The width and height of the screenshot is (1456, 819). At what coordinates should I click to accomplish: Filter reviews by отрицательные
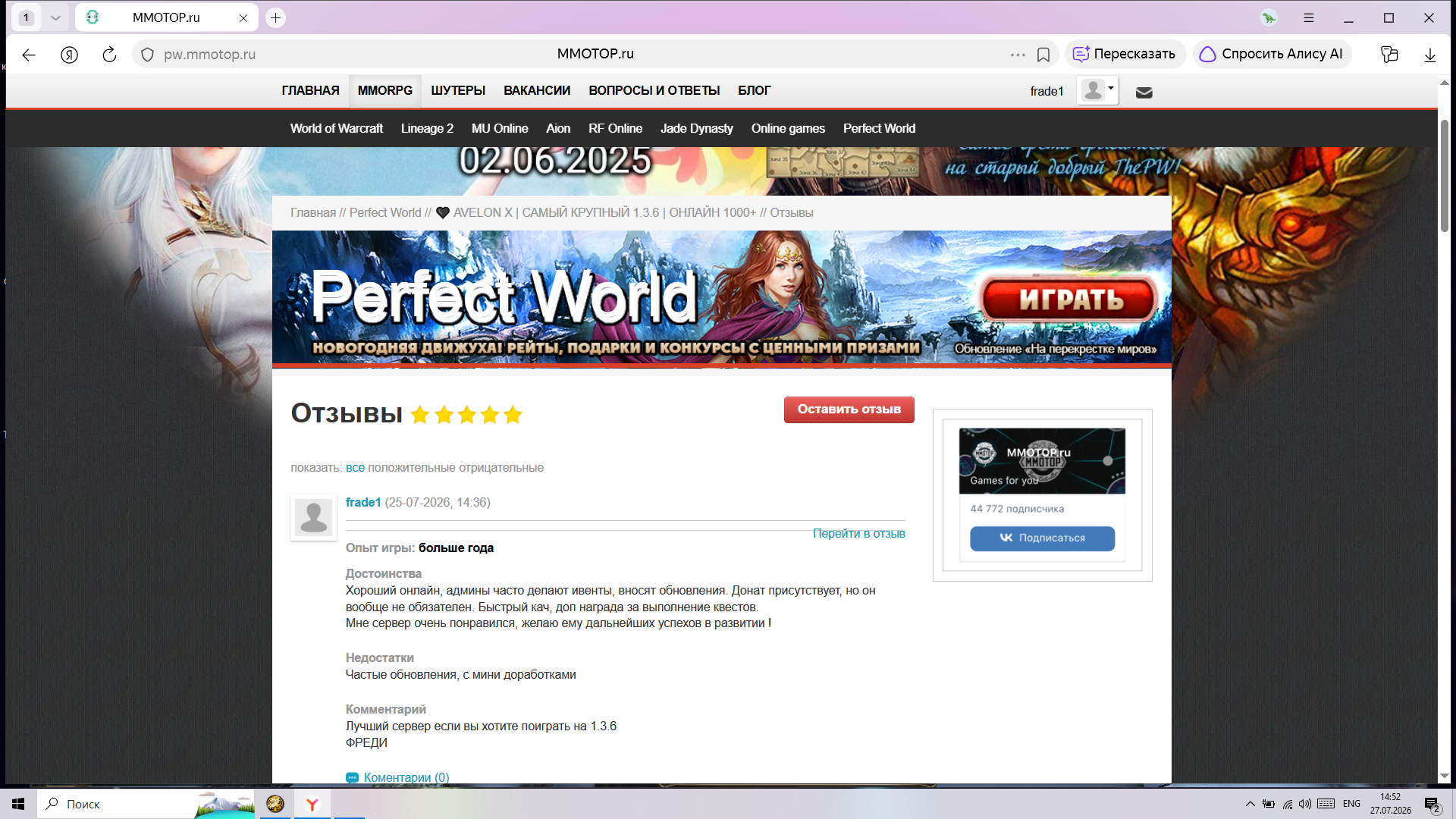click(x=501, y=468)
